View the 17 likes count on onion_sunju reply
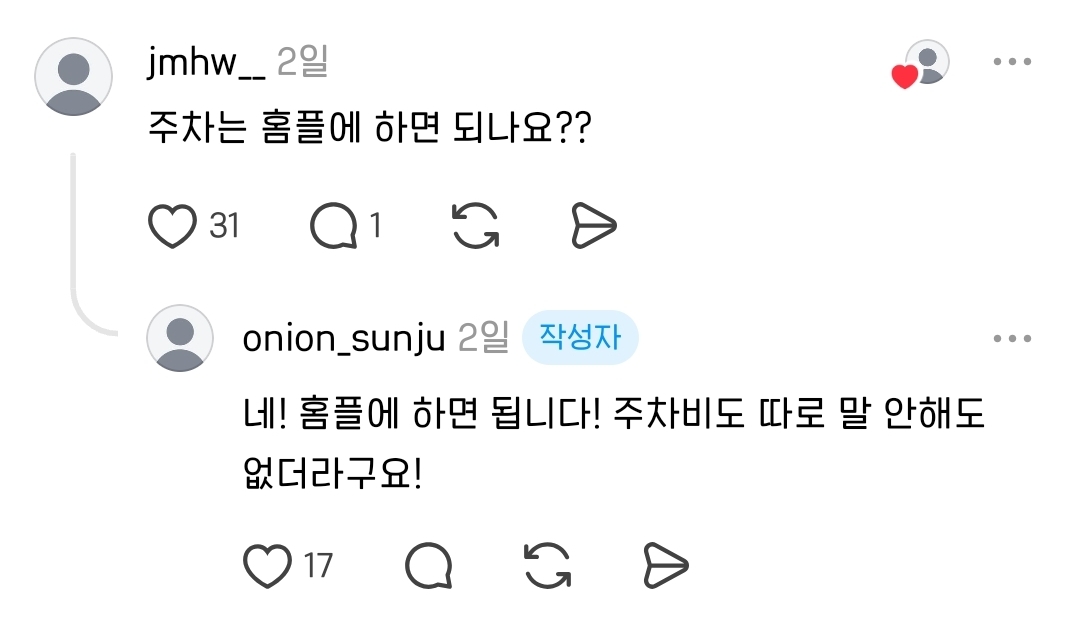Viewport: 1080px width, 628px height. (319, 566)
